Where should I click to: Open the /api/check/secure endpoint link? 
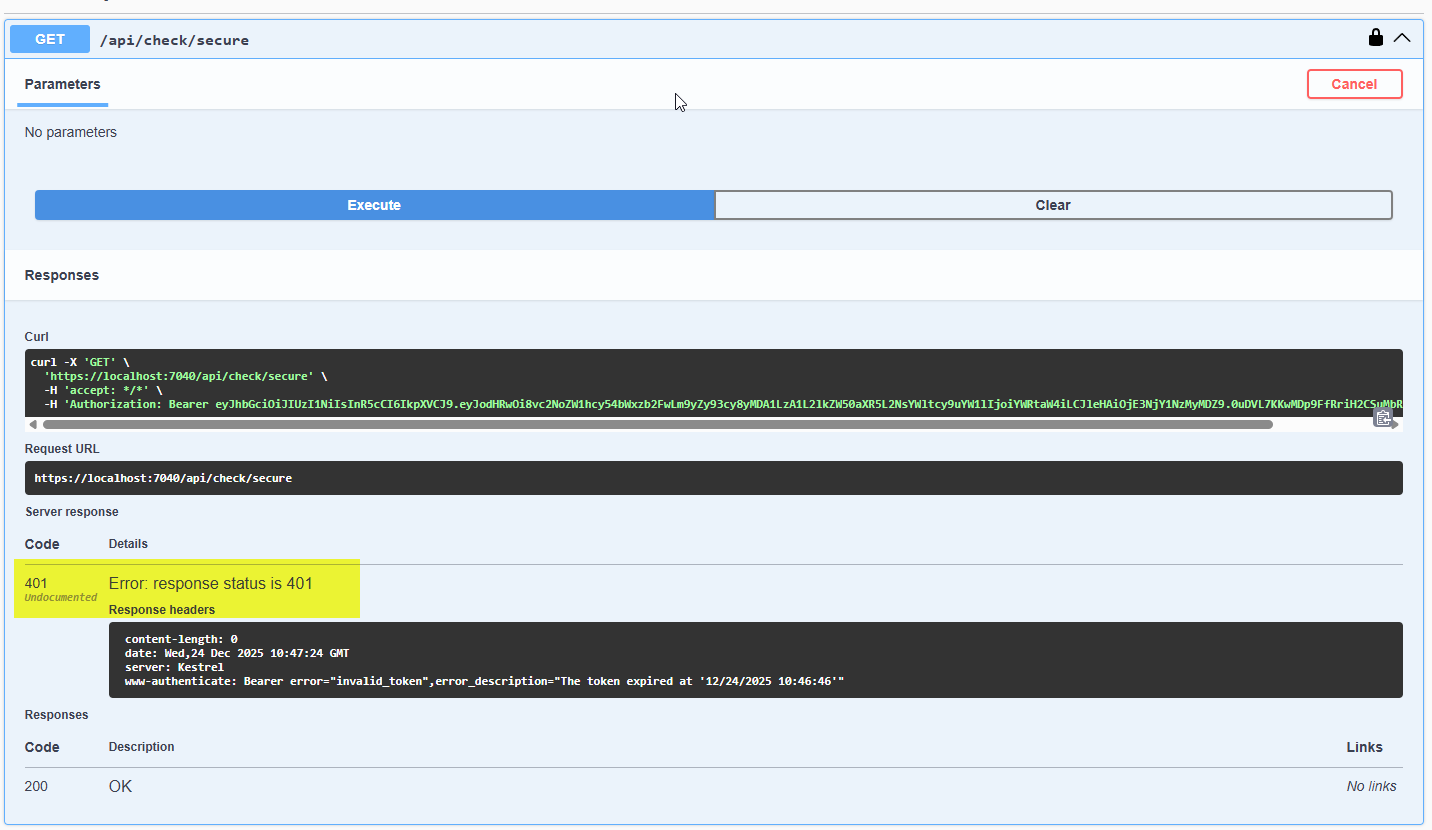coord(174,40)
